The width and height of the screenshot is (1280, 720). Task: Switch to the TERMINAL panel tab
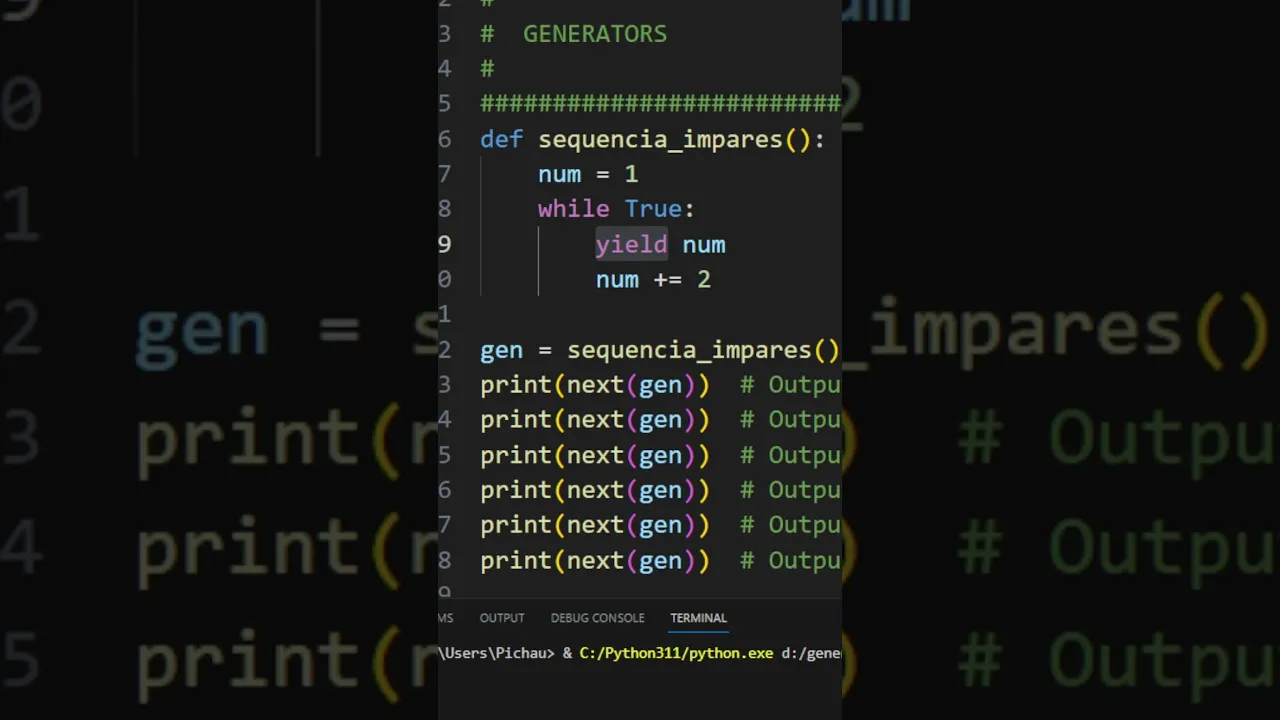click(698, 618)
